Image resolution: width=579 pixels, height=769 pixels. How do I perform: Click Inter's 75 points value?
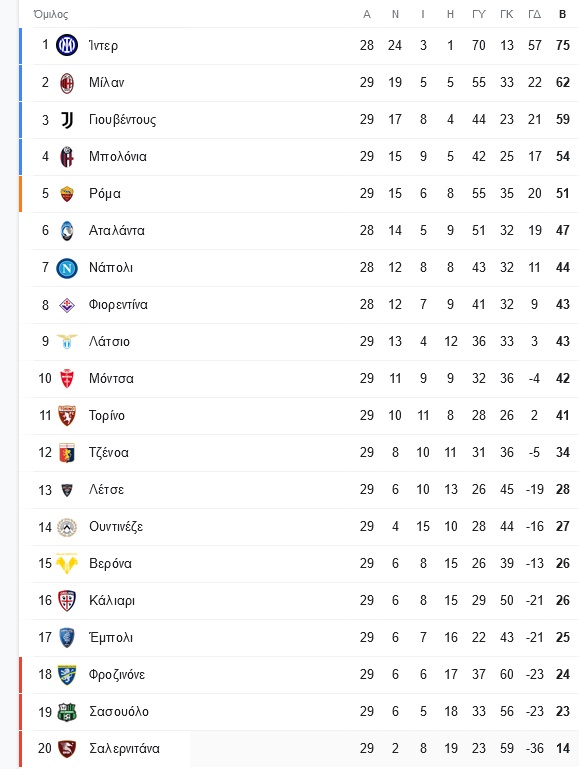562,46
